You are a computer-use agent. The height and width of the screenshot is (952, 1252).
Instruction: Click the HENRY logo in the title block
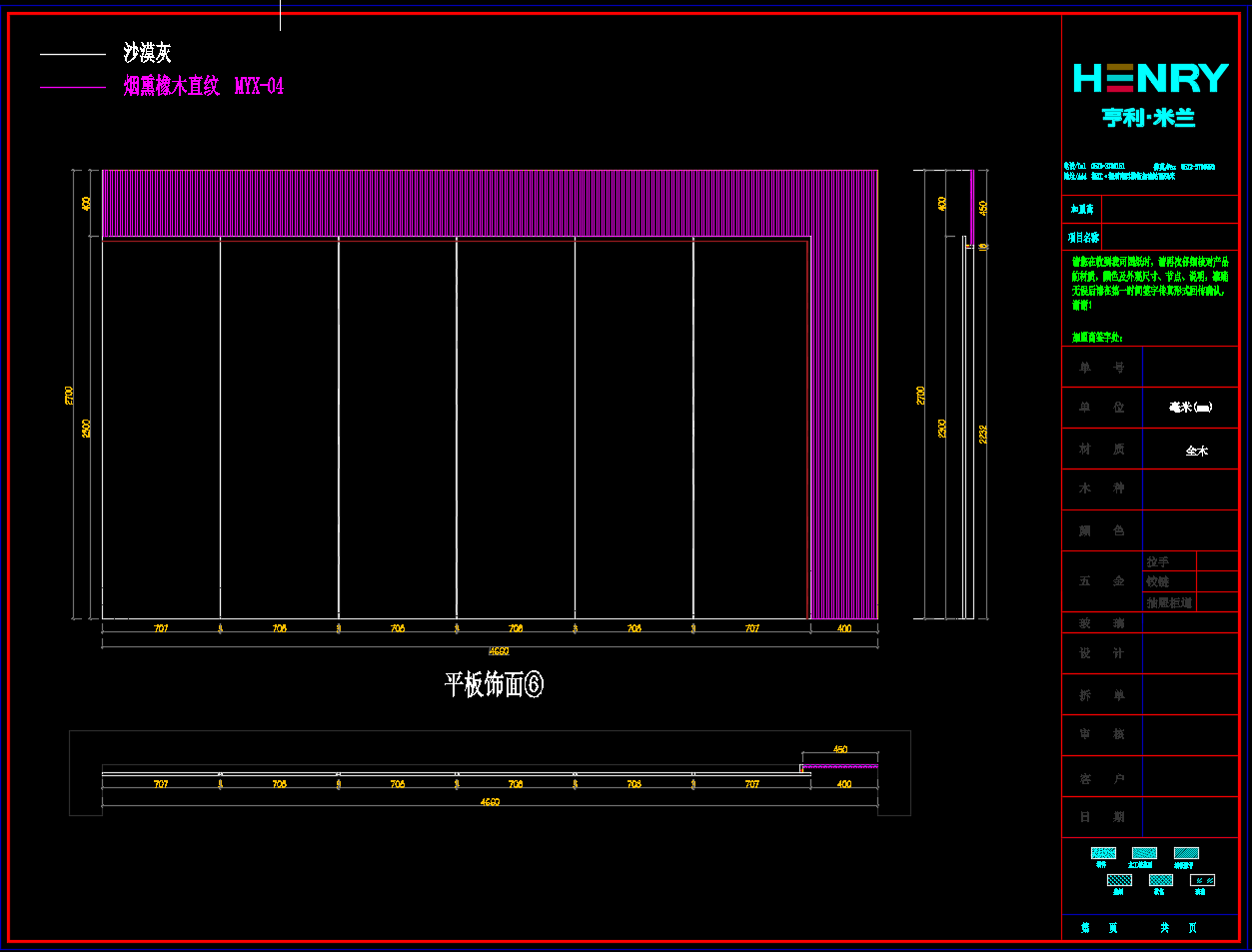(x=1150, y=78)
